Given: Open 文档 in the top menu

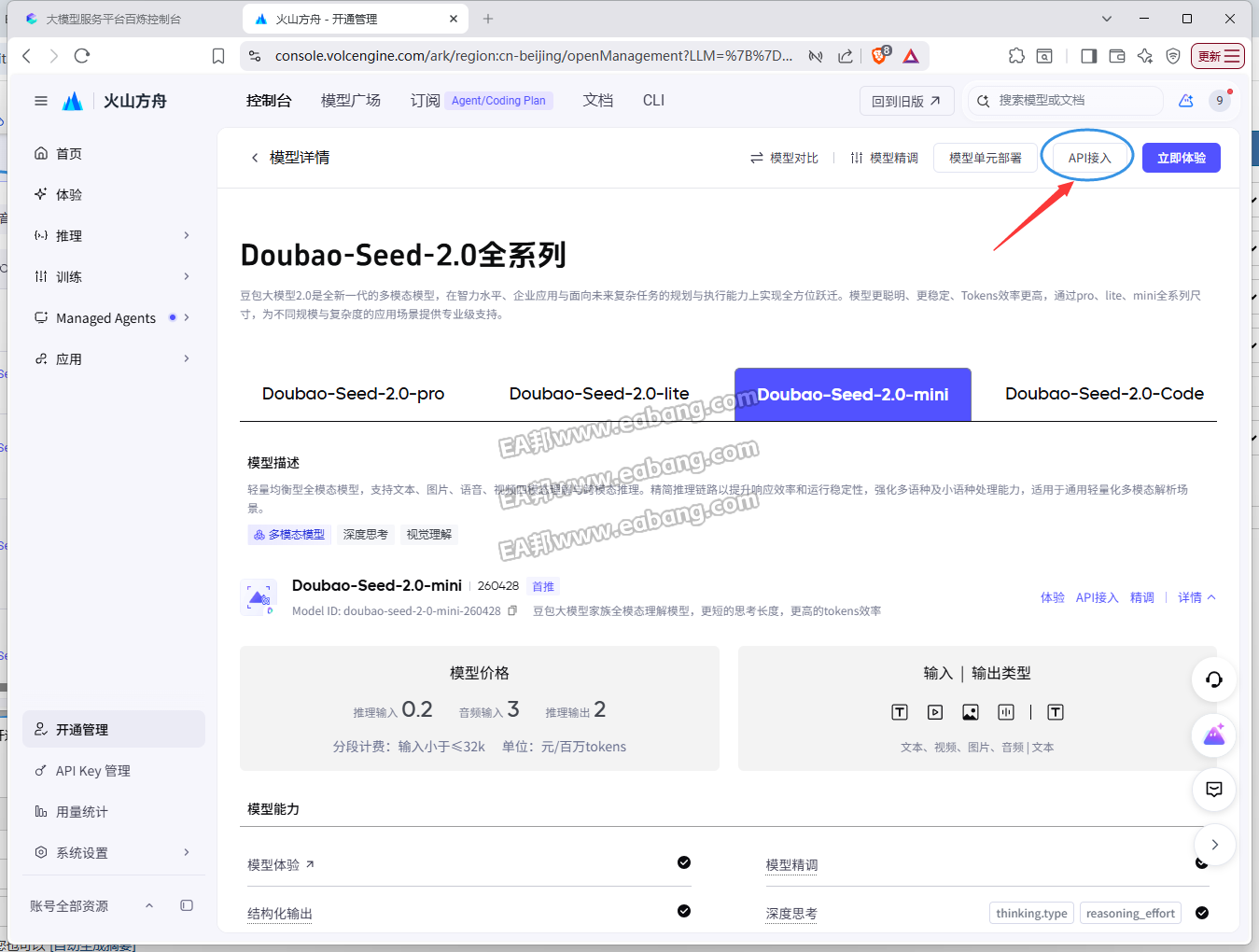Looking at the screenshot, I should click(598, 101).
